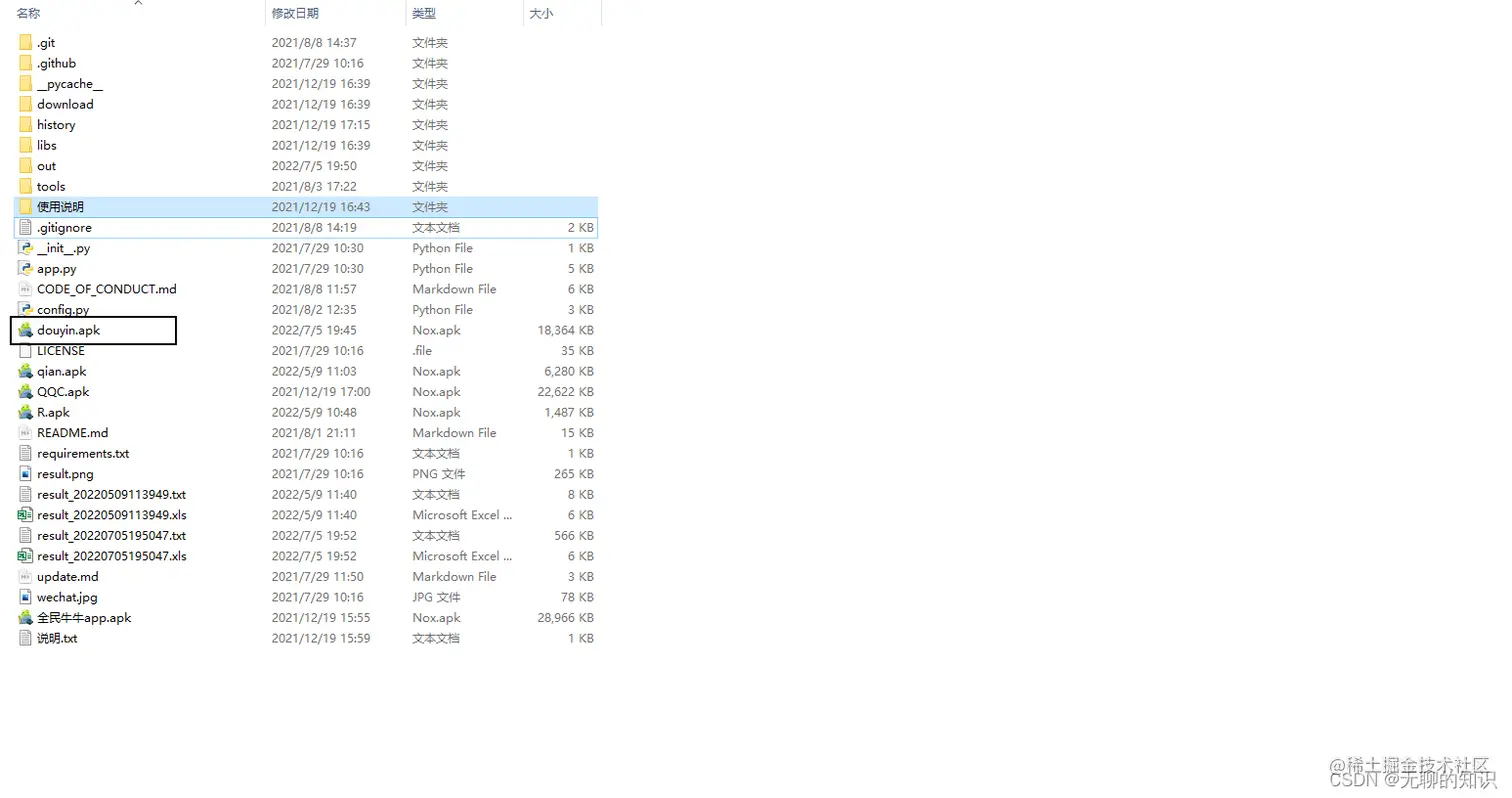Click the result.png type PNG 文件

pyautogui.click(x=439, y=474)
